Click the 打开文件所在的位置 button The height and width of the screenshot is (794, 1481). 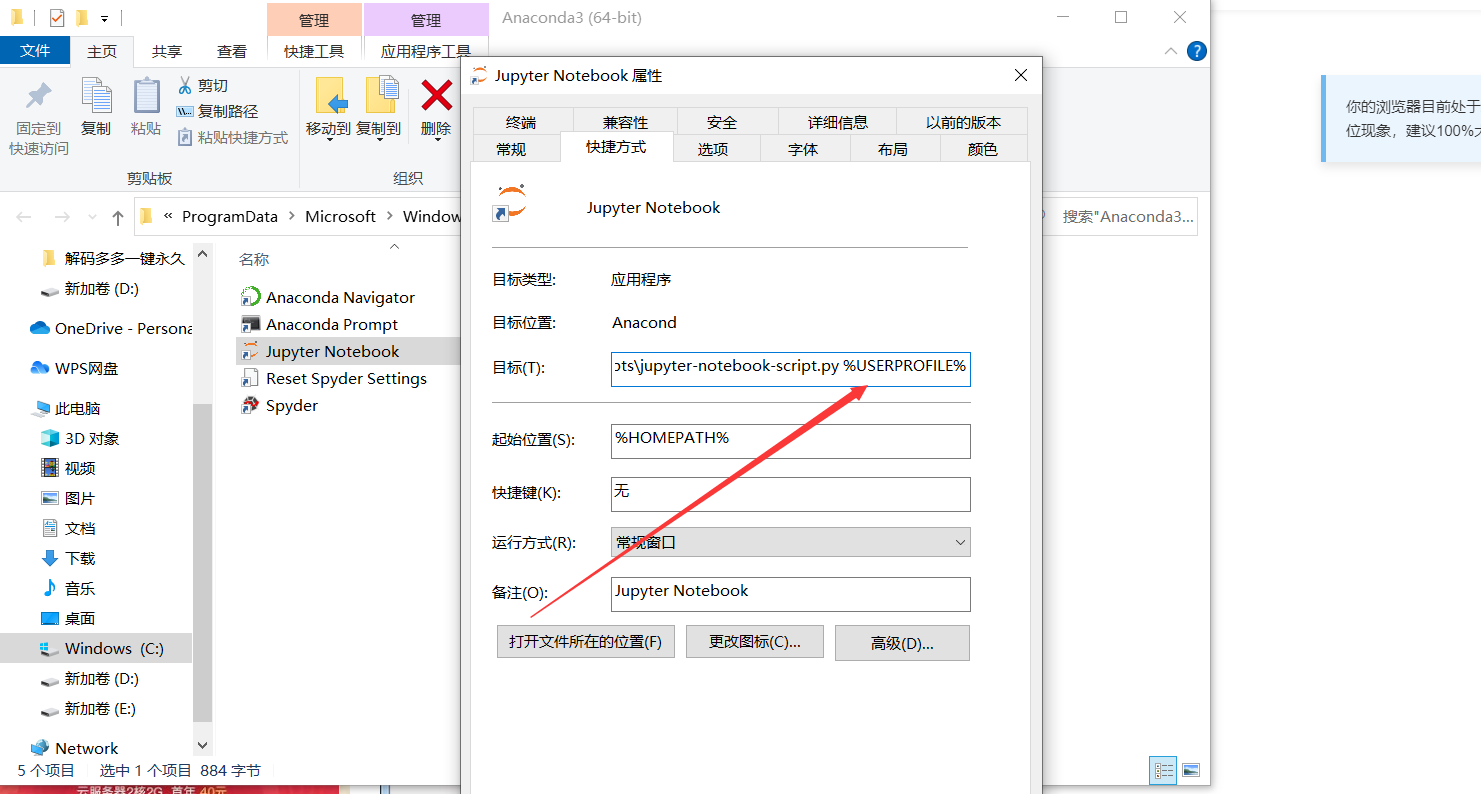[585, 641]
